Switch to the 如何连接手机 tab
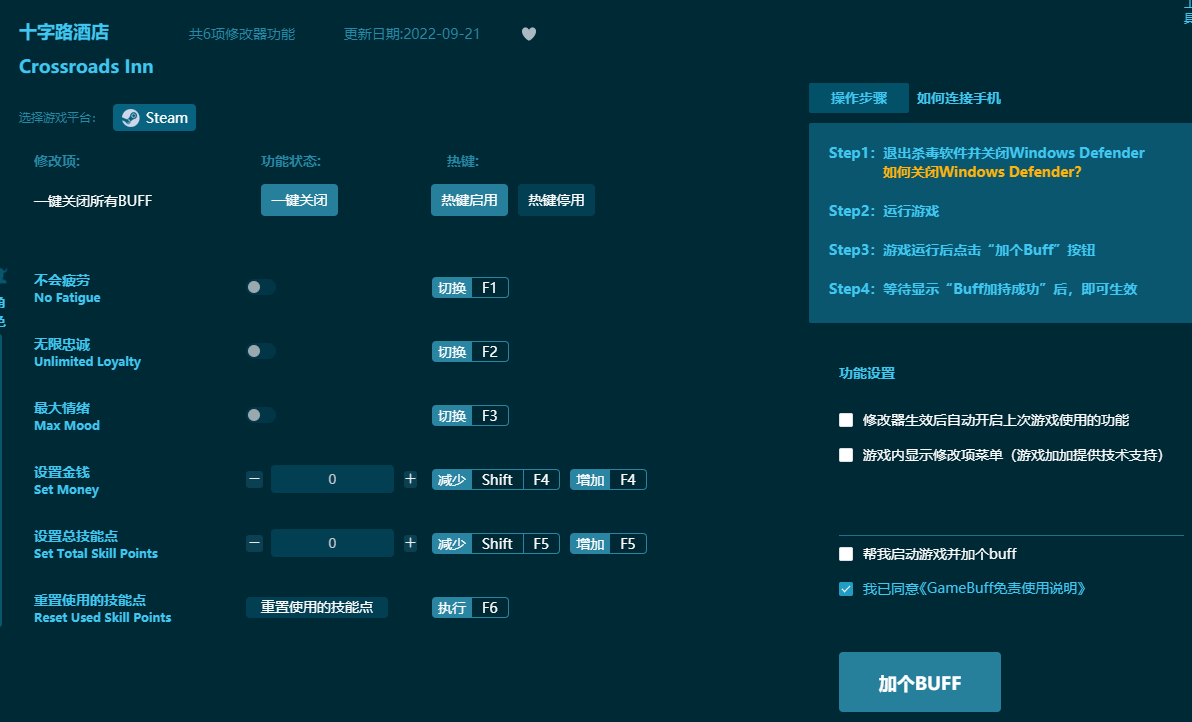1192x722 pixels. (959, 98)
